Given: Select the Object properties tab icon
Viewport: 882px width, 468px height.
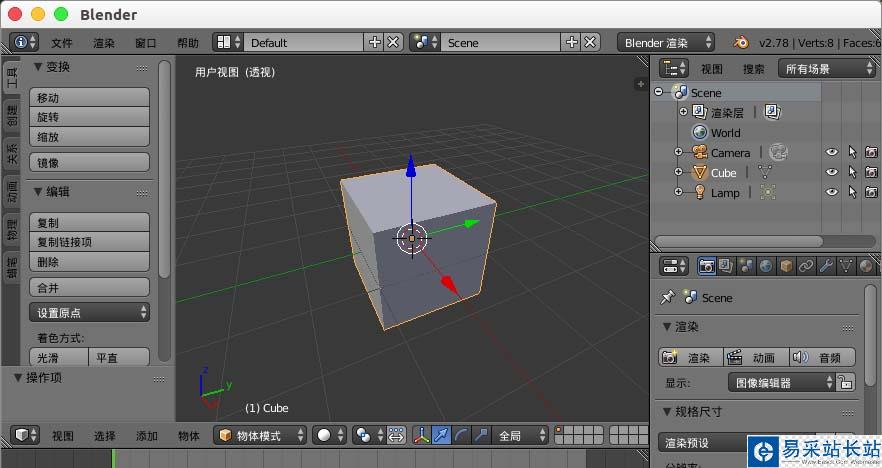Looking at the screenshot, I should click(x=786, y=266).
